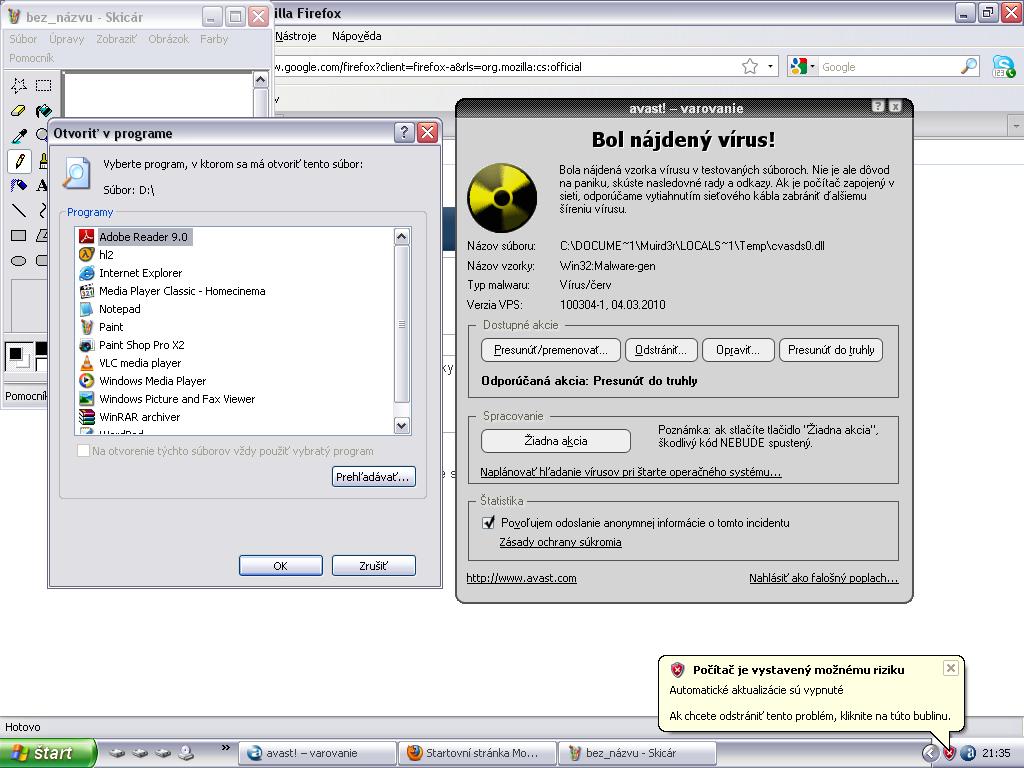Select the Line drawing tool
Viewport: 1024px width, 768px height.
click(18, 210)
